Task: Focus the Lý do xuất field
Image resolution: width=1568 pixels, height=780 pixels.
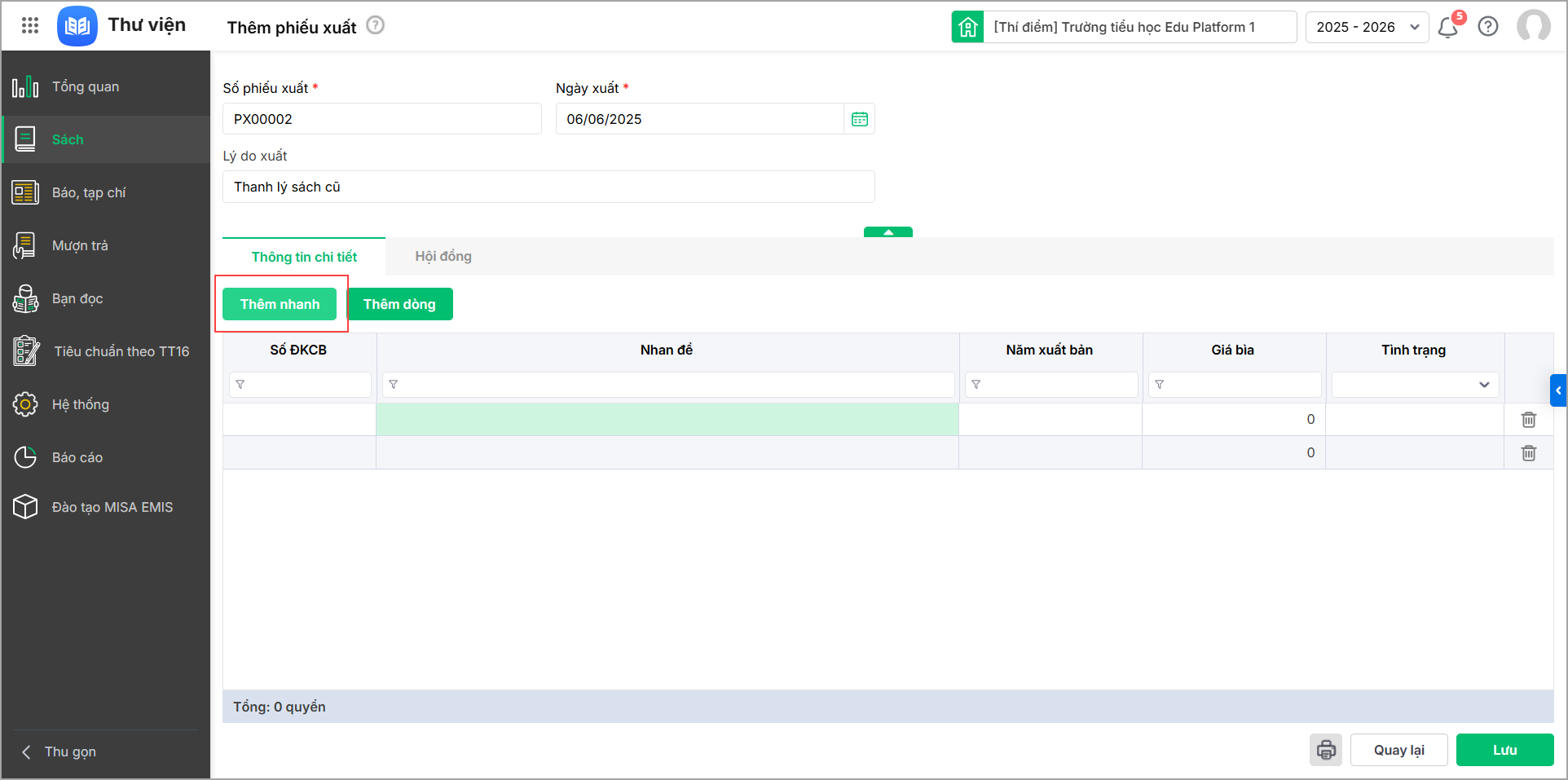Action: pyautogui.click(x=548, y=187)
